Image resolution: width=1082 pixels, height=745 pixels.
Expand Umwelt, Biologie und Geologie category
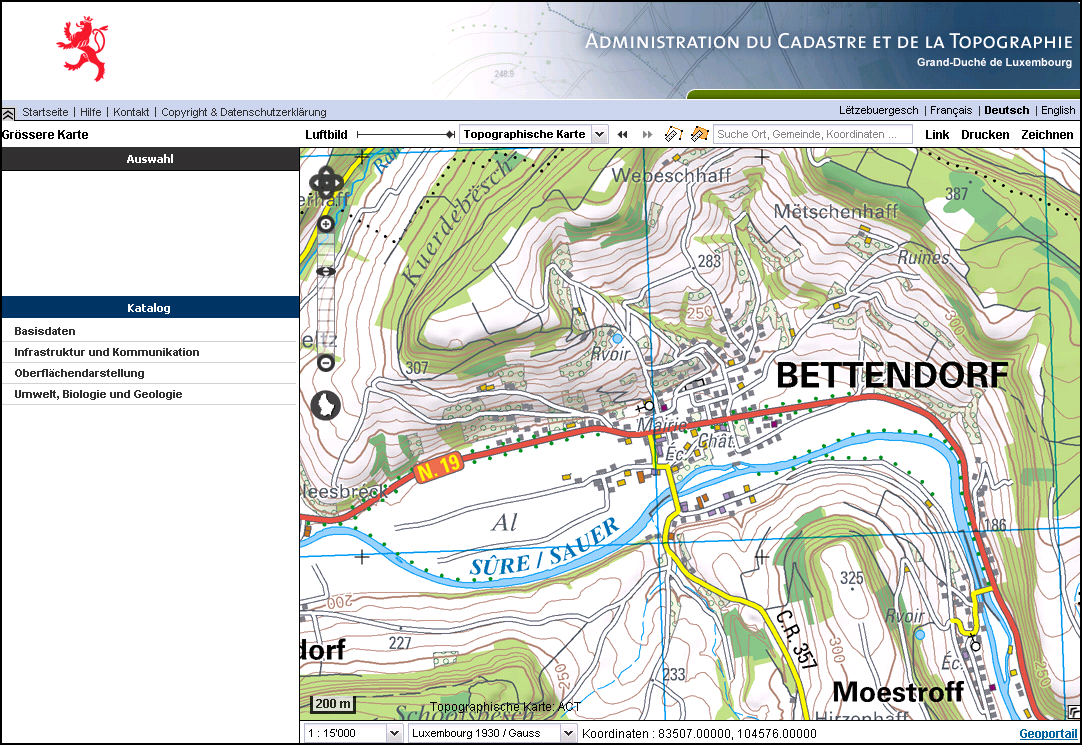coord(98,394)
